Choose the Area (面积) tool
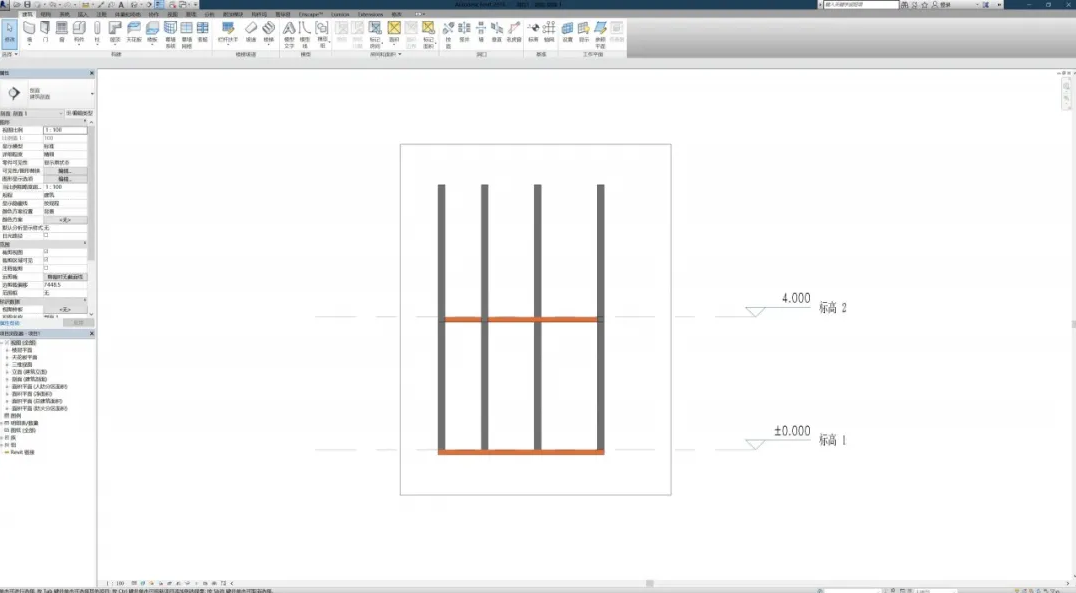The image size is (1076, 593). coord(394,32)
